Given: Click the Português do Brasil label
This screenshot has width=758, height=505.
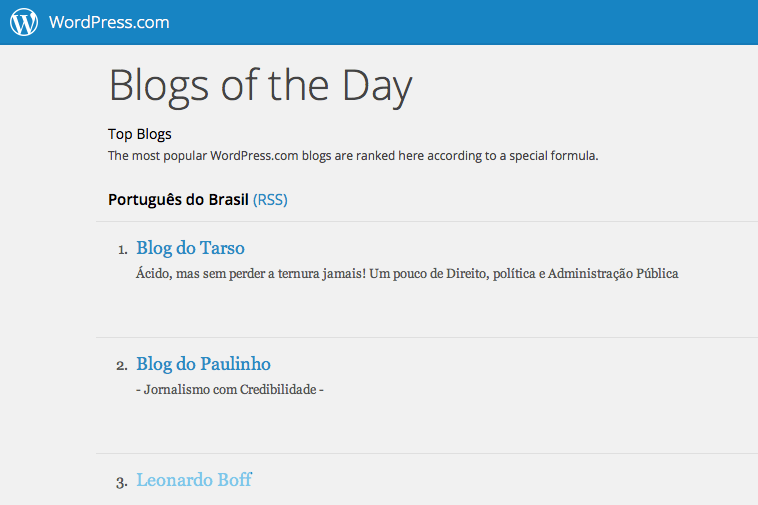Looking at the screenshot, I should pos(178,199).
